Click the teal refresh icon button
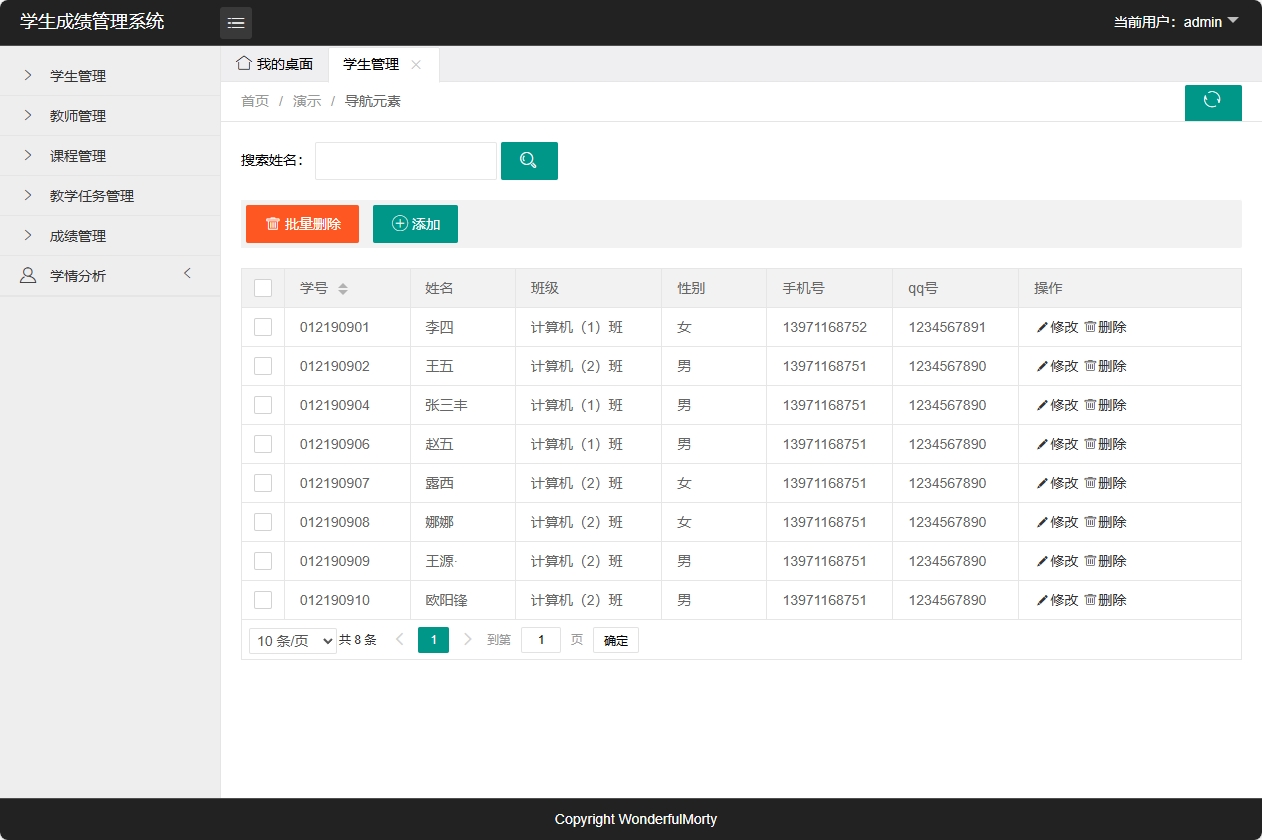 pyautogui.click(x=1213, y=102)
